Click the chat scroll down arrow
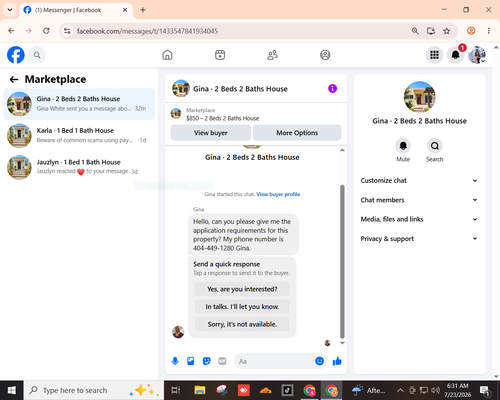Screen dimensions: 500x400 pos(342,343)
